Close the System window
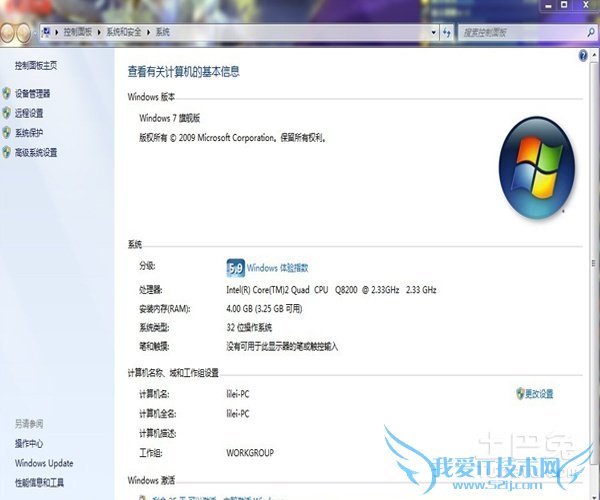600x500 pixels. [x=586, y=5]
